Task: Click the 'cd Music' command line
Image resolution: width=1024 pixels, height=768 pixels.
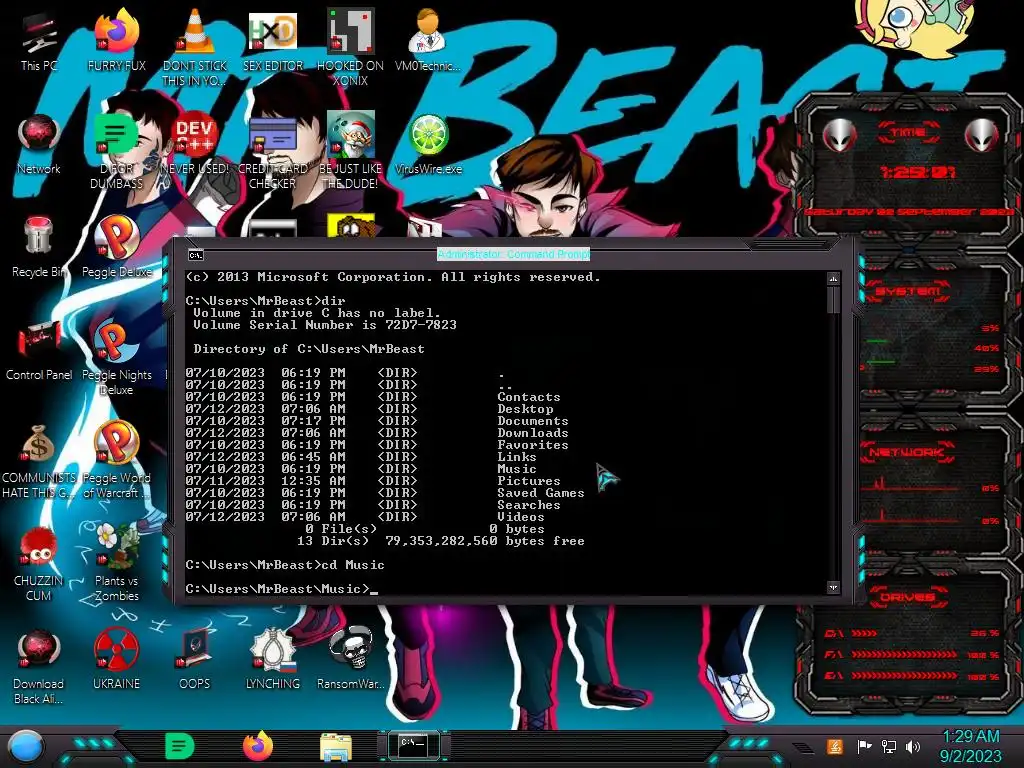Action: [285, 565]
